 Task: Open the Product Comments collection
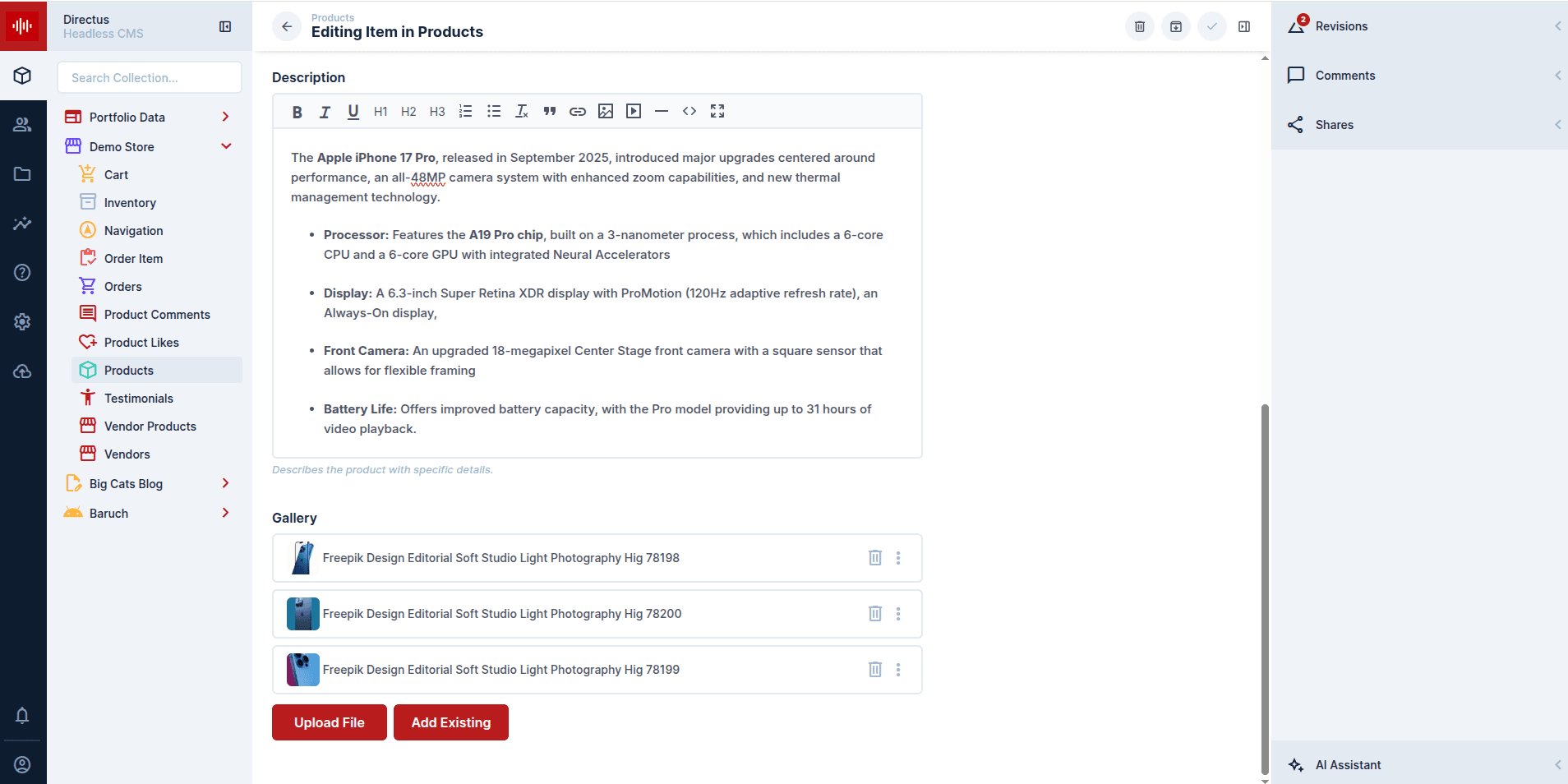coord(157,315)
